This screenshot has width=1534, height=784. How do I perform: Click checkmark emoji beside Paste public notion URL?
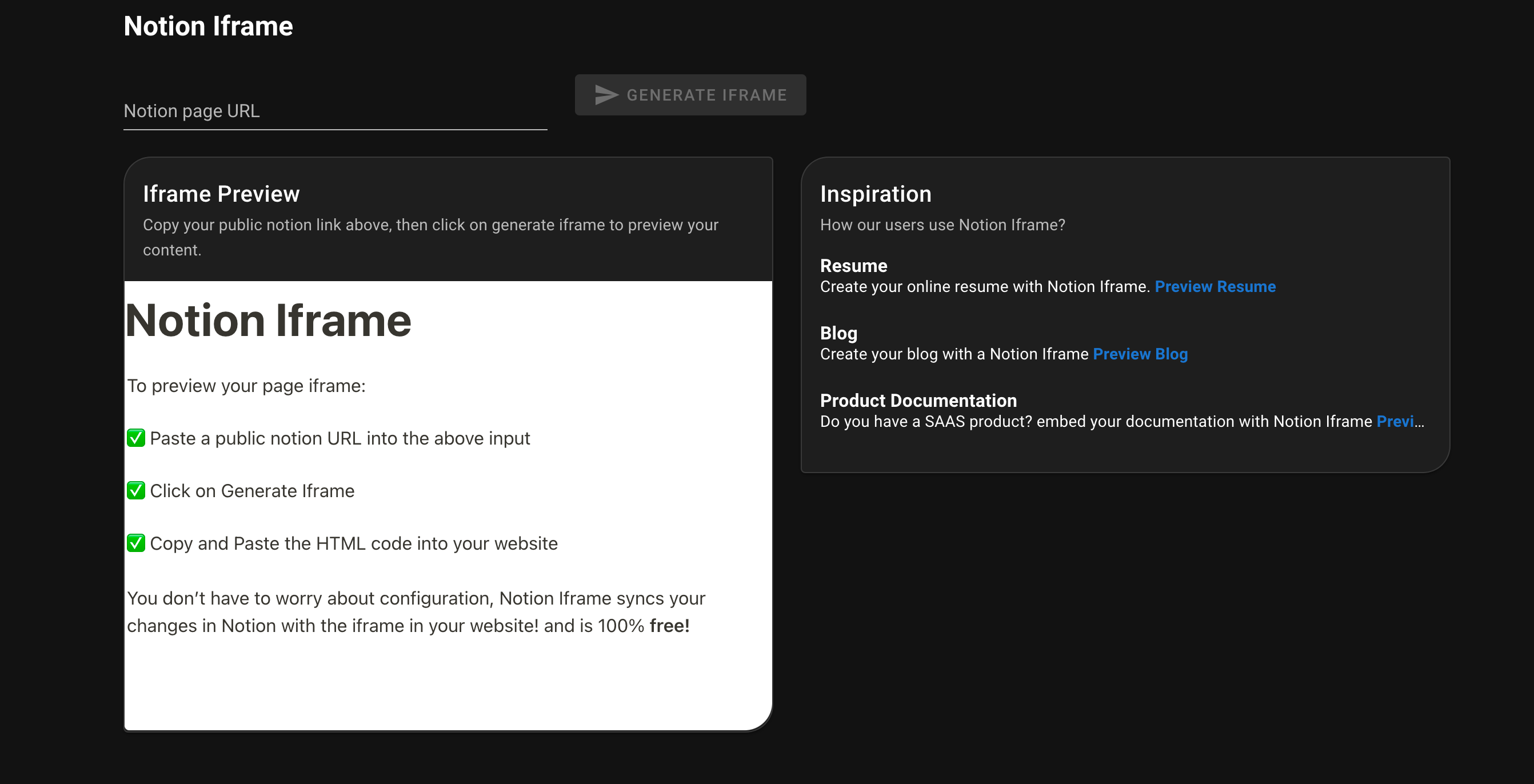click(136, 438)
